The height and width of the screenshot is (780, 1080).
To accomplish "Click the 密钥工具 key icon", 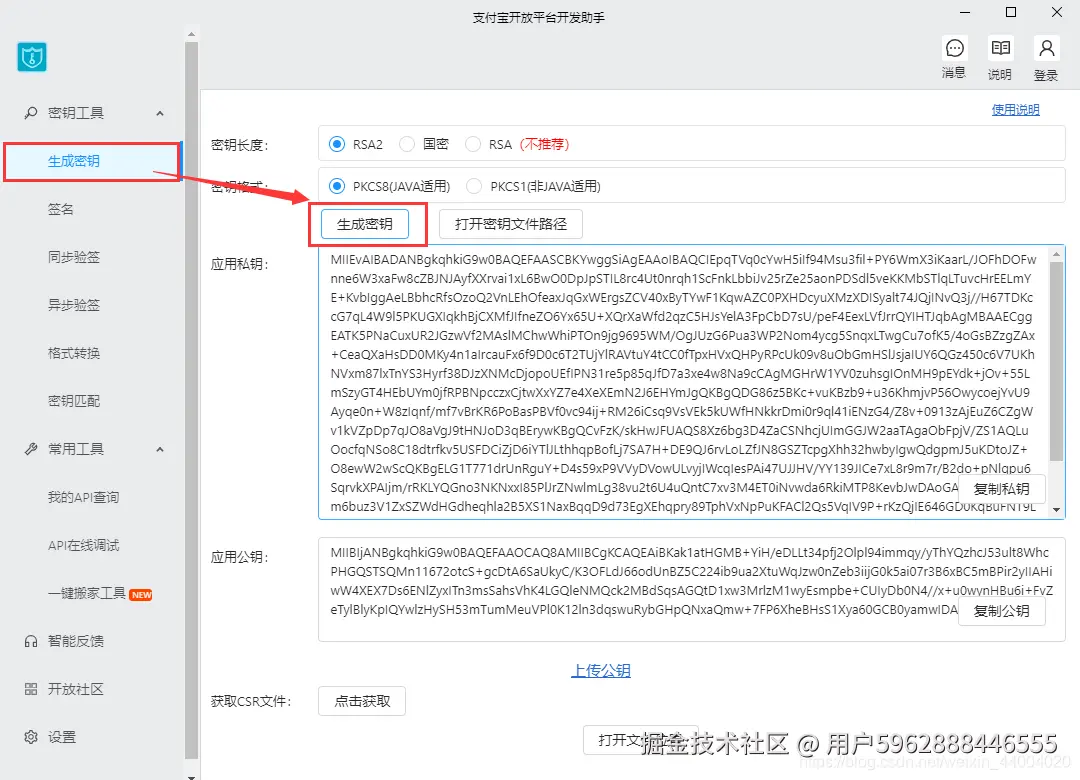I will (30, 113).
